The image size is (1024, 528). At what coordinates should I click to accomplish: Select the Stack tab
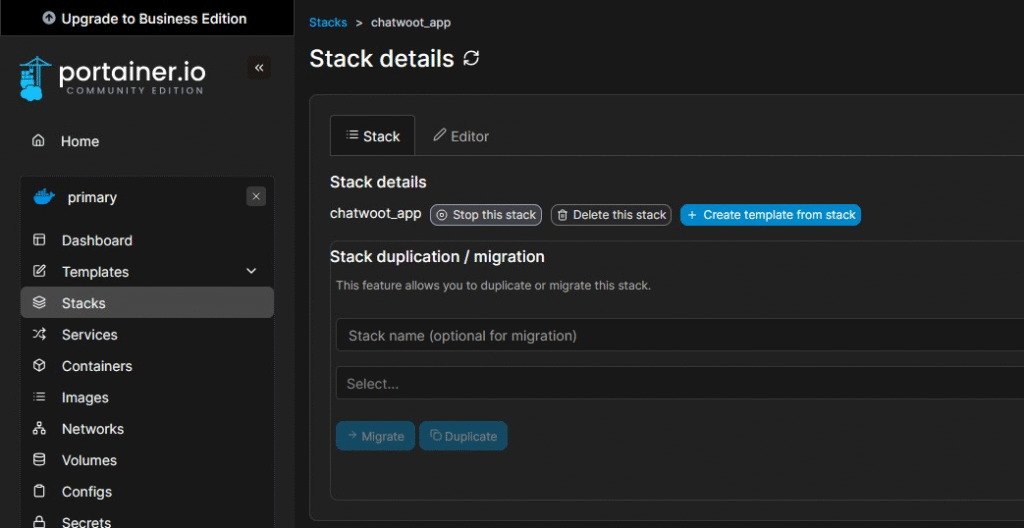click(372, 136)
